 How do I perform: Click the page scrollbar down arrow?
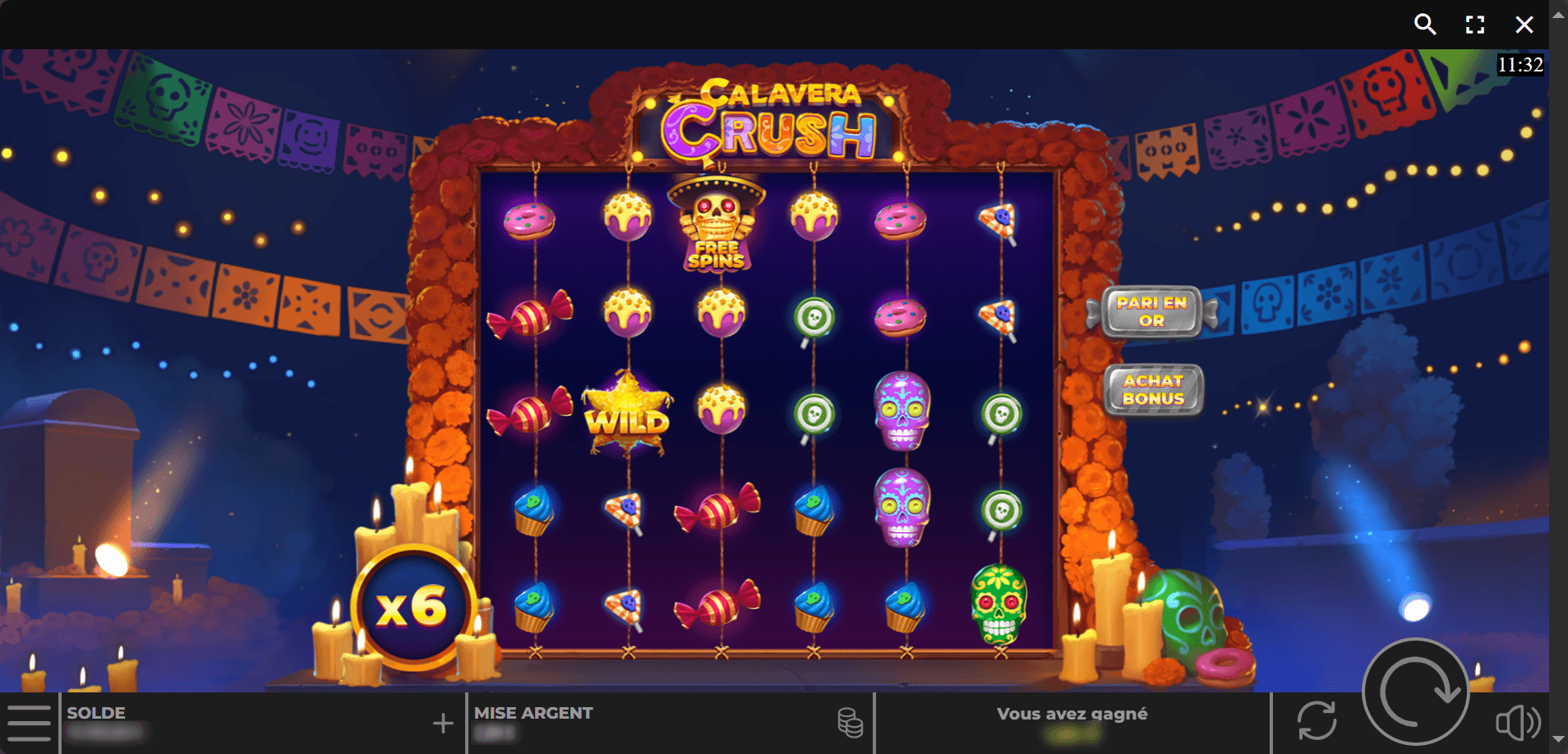pos(1558,739)
